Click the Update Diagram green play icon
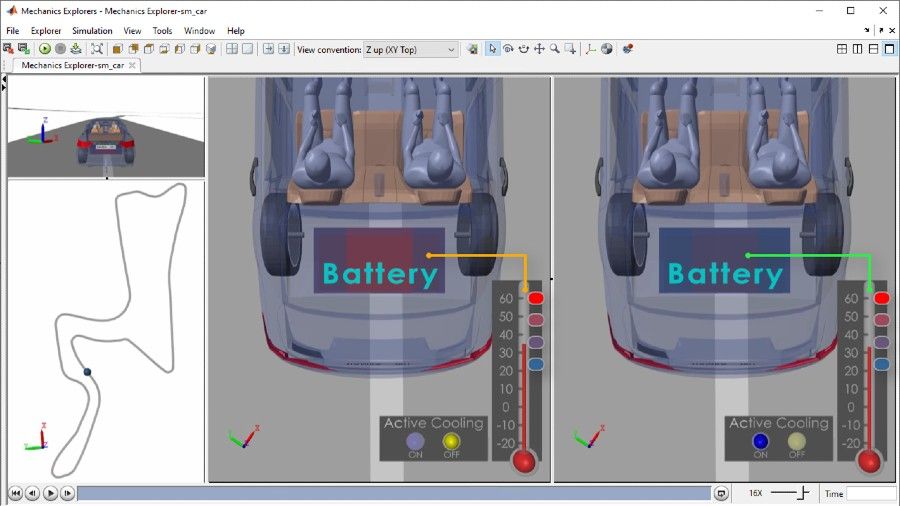This screenshot has height=506, width=900. [45, 49]
